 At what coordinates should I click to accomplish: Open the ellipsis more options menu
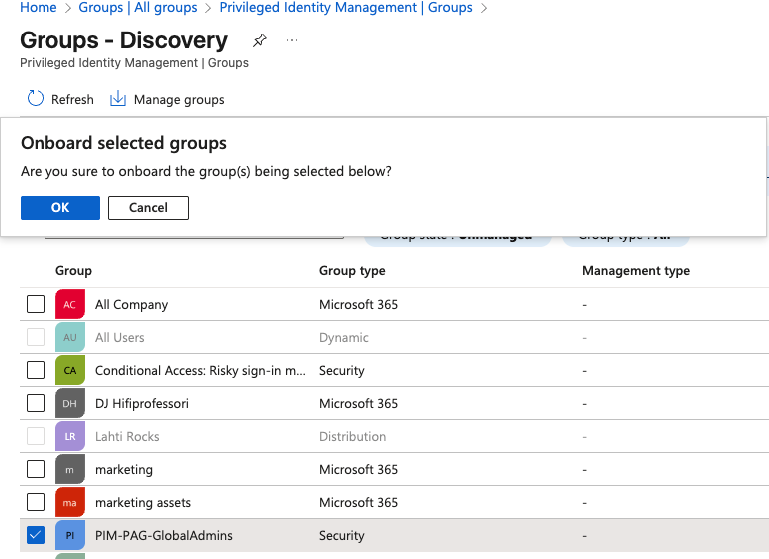[292, 41]
